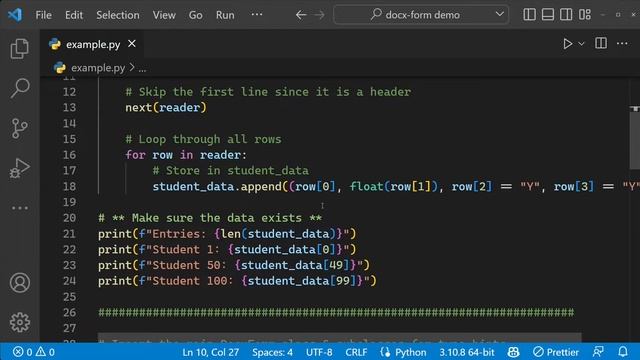Click example.py in the breadcrumb
640x360 pixels.
(x=98, y=68)
